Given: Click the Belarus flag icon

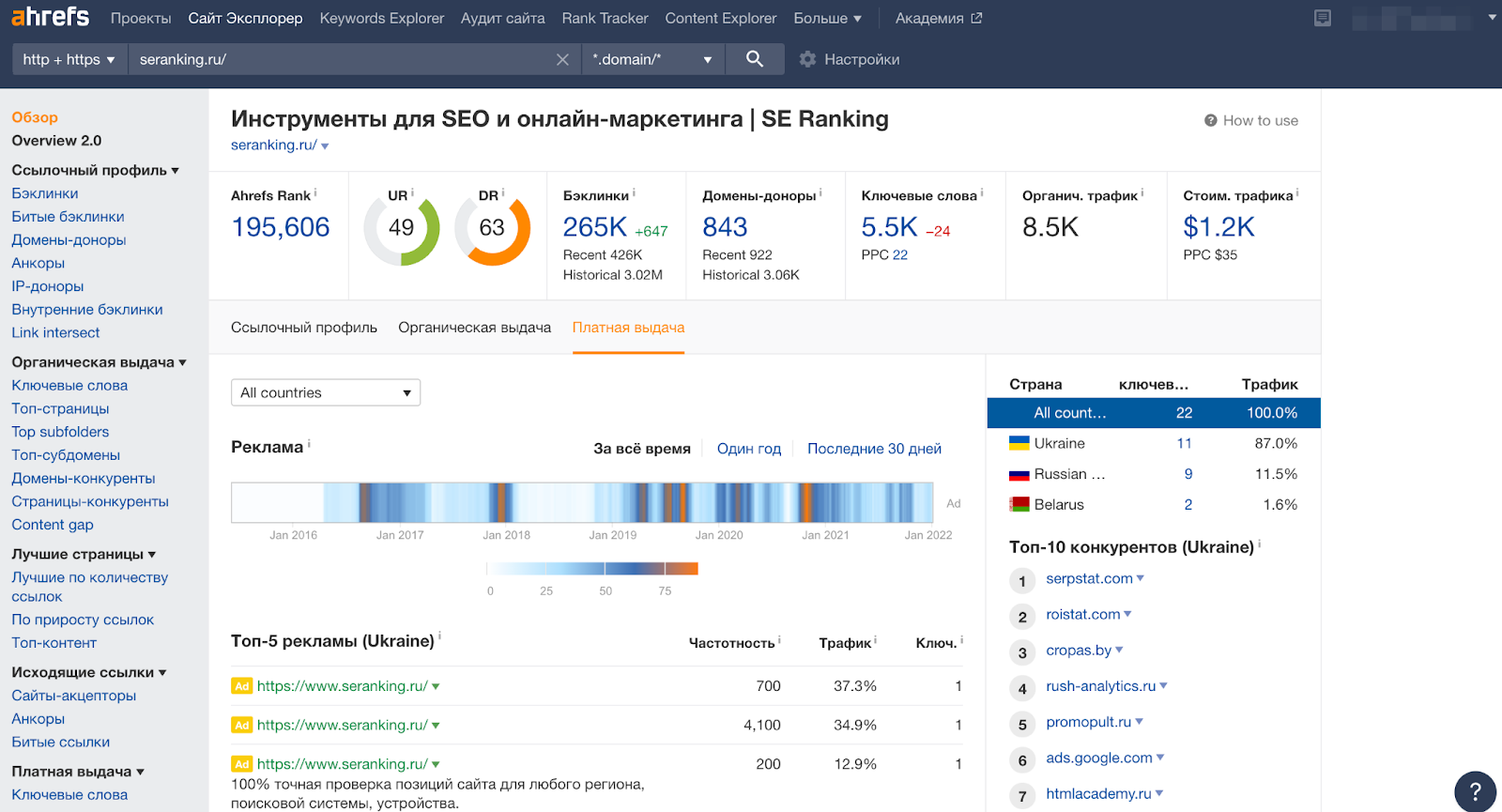Looking at the screenshot, I should pos(1019,504).
